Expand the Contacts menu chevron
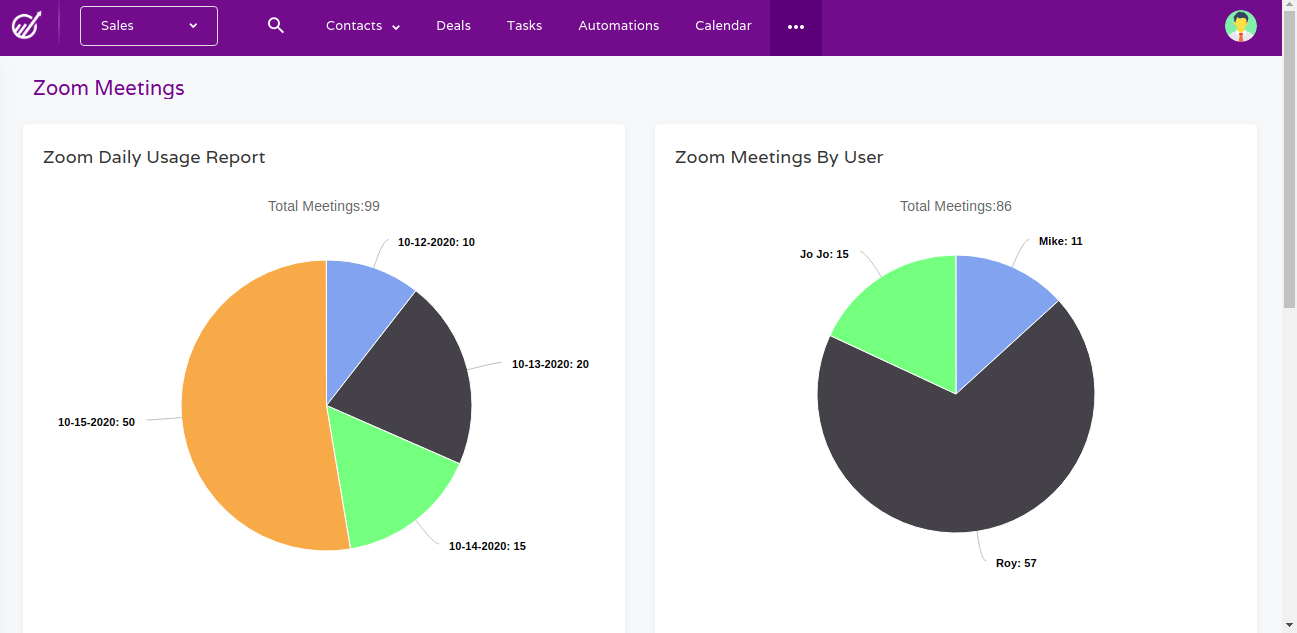1297x633 pixels. (396, 27)
